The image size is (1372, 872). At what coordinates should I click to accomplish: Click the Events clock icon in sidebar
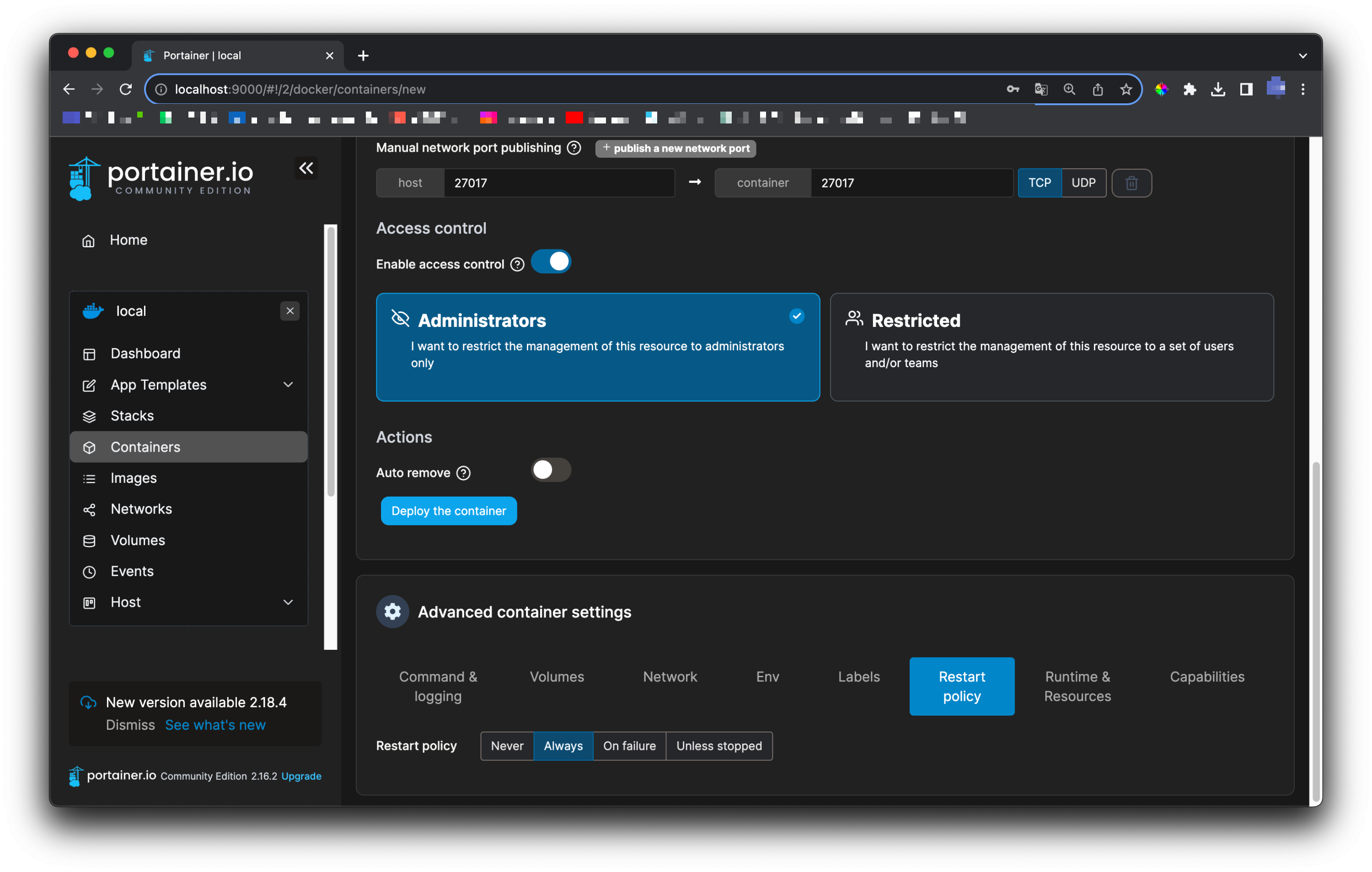(90, 572)
